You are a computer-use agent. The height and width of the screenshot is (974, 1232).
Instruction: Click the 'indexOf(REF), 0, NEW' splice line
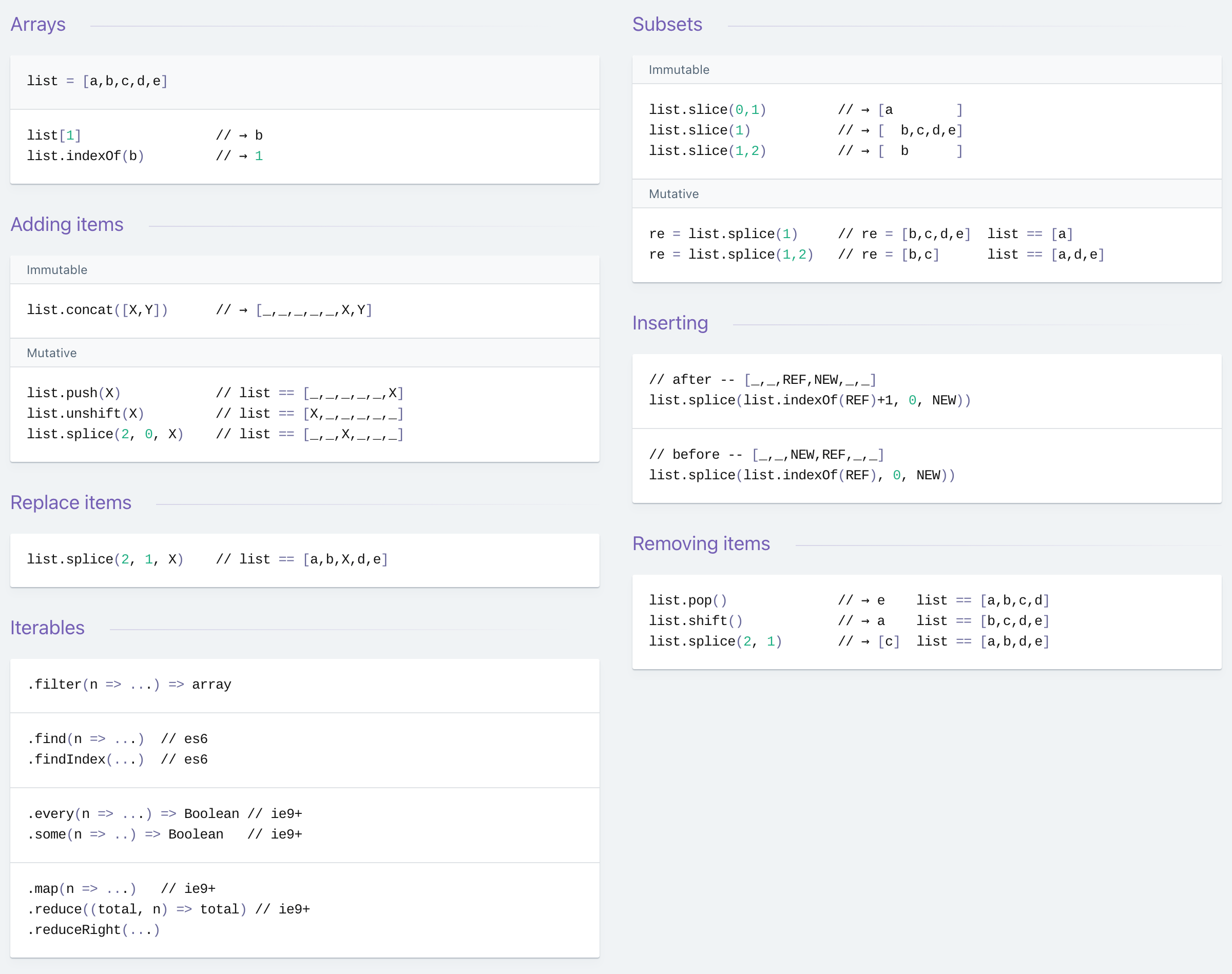802,476
